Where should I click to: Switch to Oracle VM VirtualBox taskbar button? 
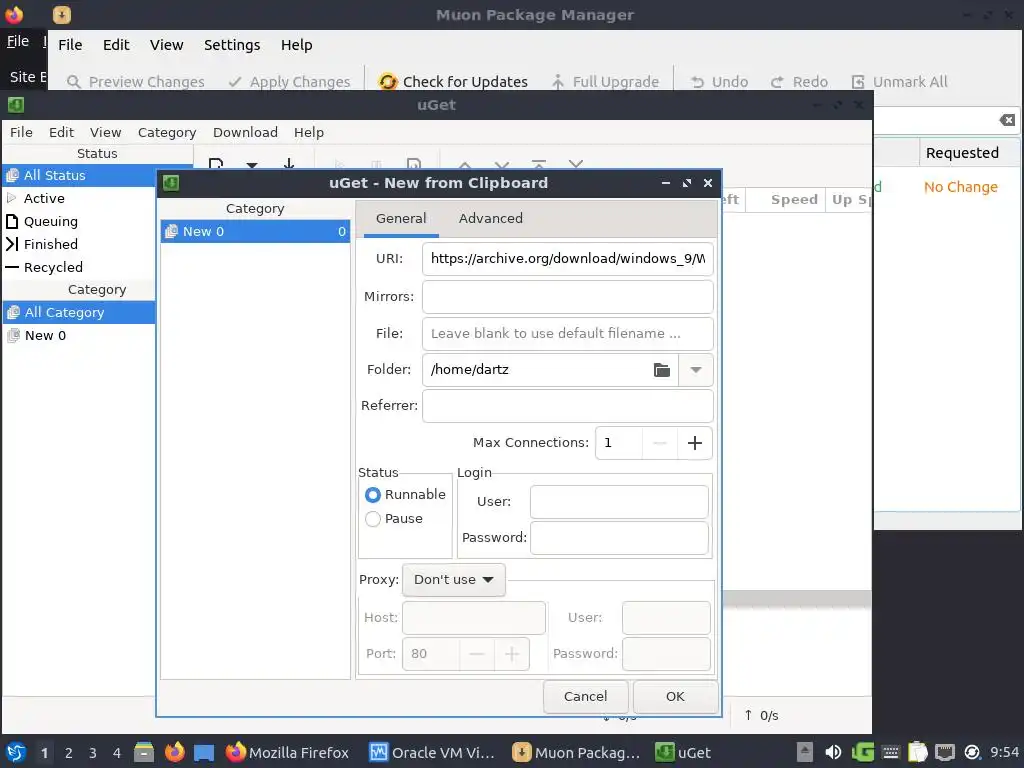click(x=432, y=752)
